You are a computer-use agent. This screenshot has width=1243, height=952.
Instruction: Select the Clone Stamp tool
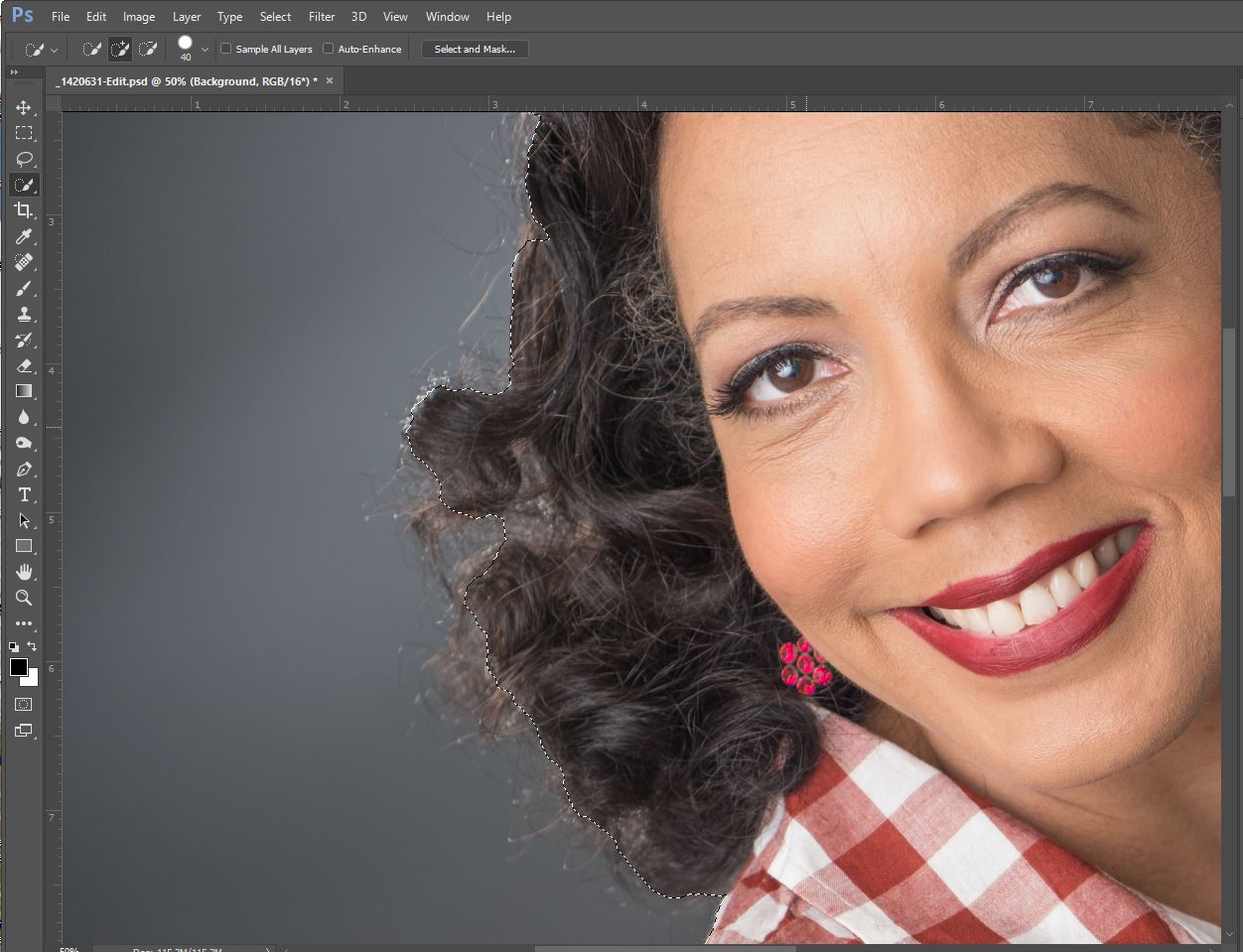point(25,314)
